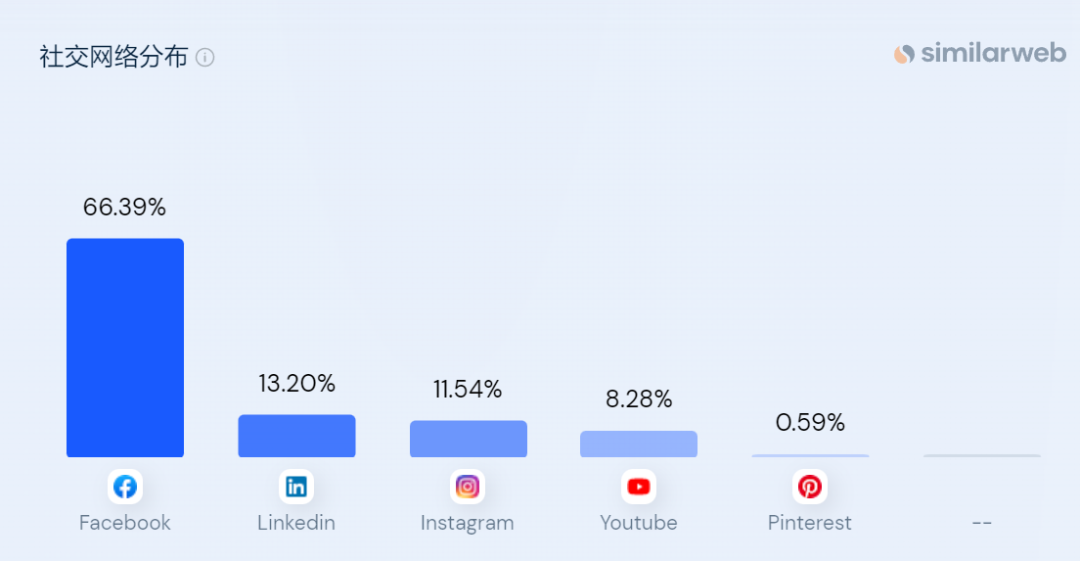
Task: Click the 社交网络分布 chart title
Action: pos(114,57)
